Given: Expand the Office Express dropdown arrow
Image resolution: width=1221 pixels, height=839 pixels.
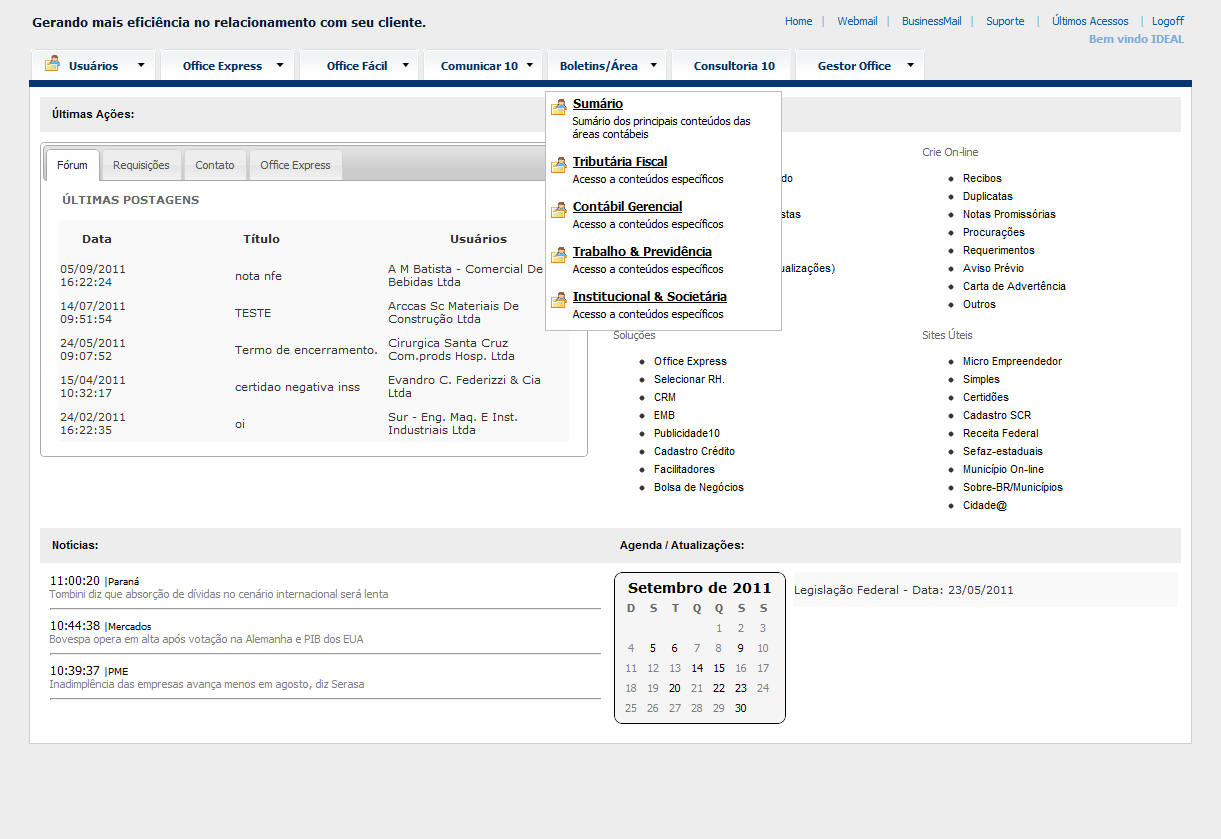Looking at the screenshot, I should tap(280, 66).
